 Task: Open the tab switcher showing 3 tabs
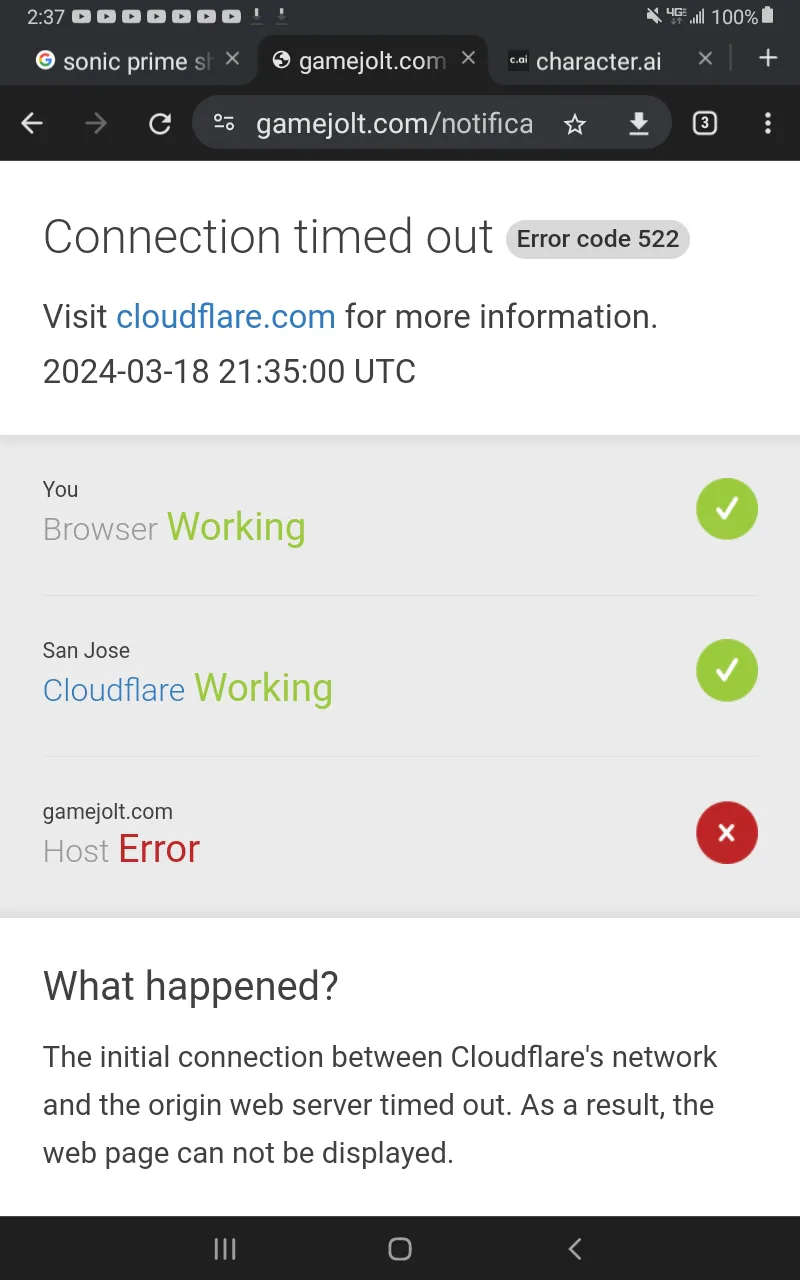[705, 123]
